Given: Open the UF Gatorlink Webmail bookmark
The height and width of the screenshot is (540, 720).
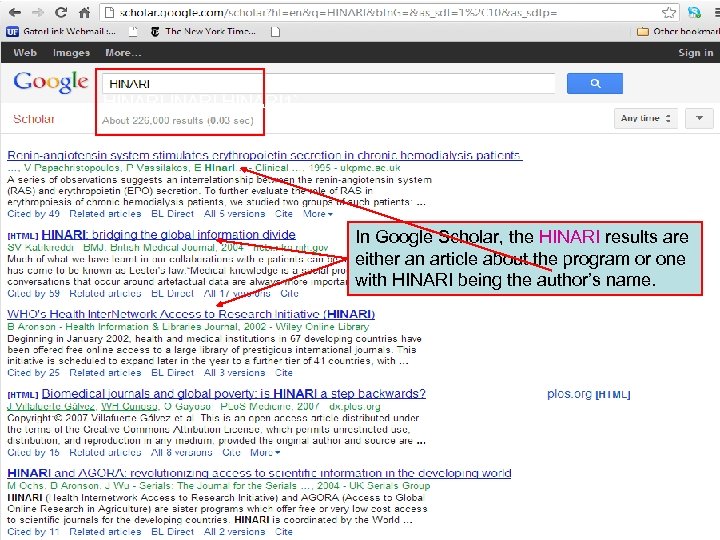Looking at the screenshot, I should coord(61,31).
